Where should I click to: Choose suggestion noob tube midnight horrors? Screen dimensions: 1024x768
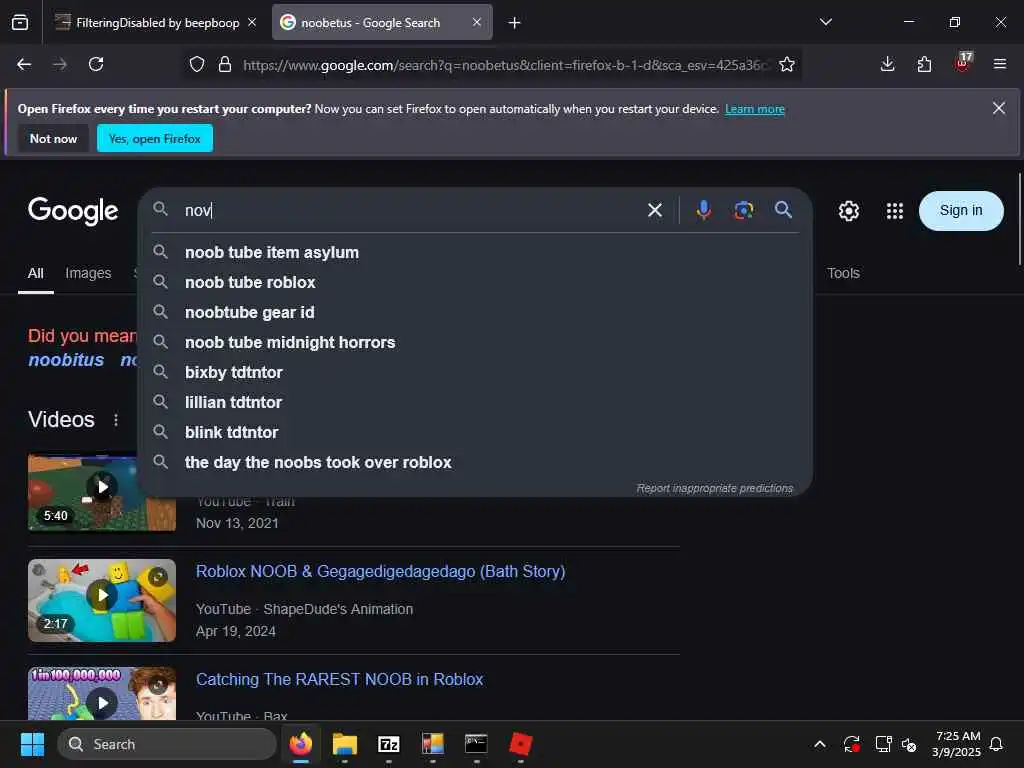pos(475,342)
